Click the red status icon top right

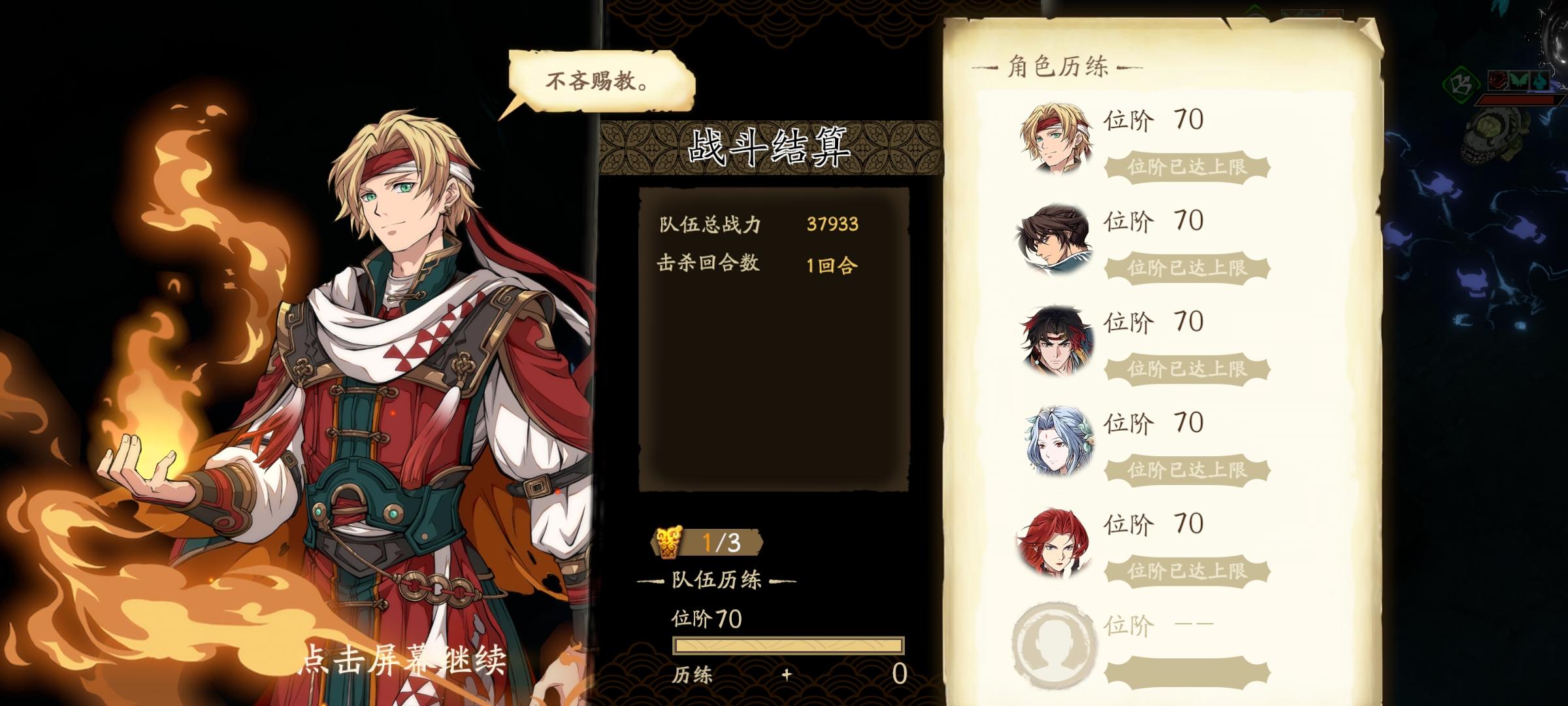(1498, 80)
